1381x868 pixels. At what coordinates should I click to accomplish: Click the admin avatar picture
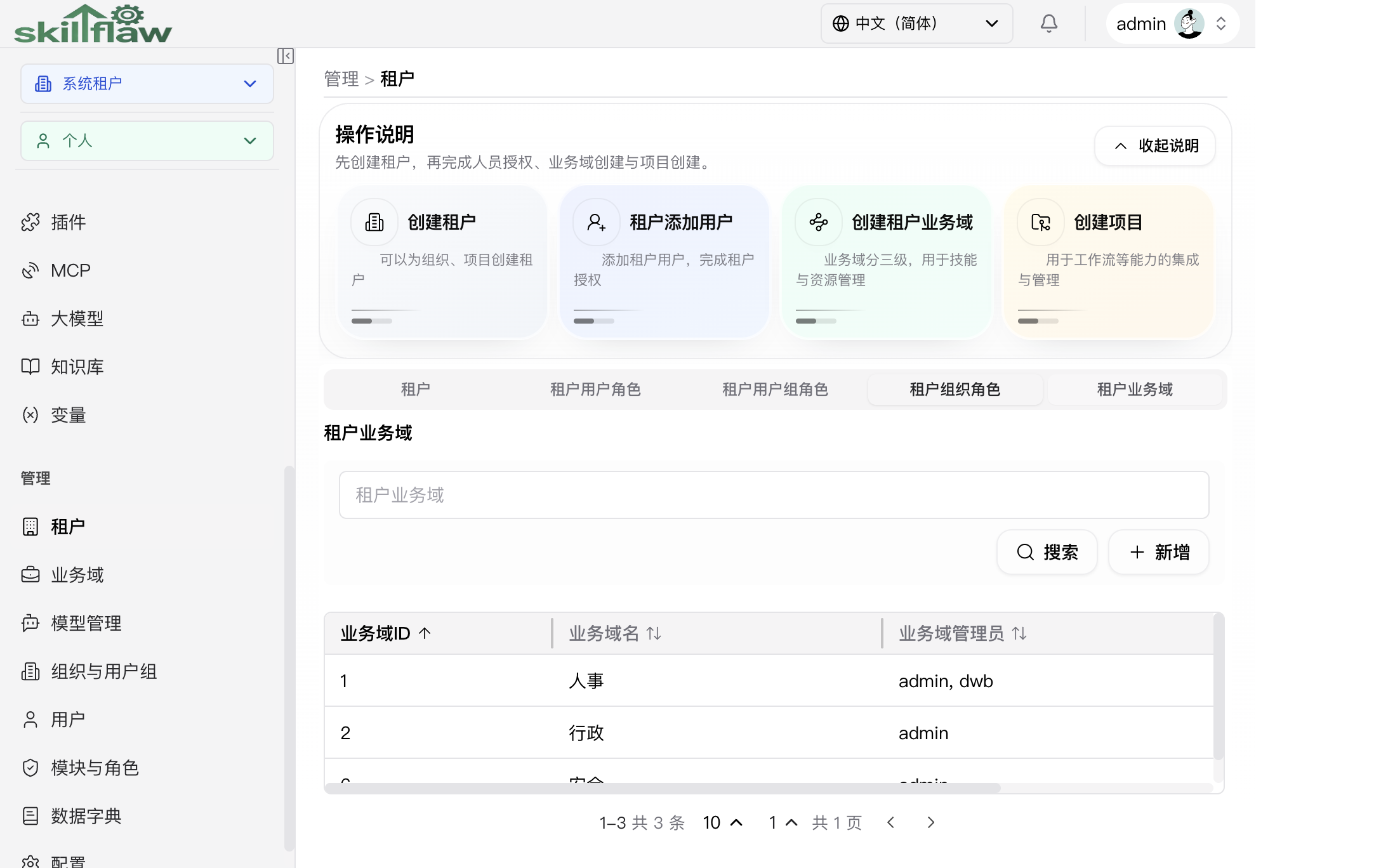pos(1189,23)
